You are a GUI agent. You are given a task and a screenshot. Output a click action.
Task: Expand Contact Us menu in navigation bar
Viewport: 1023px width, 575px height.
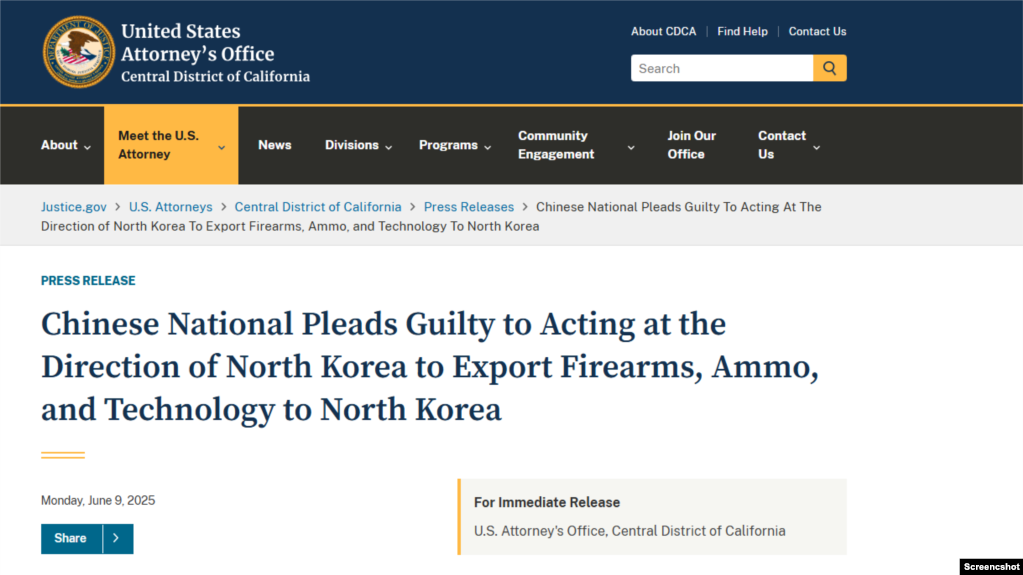pyautogui.click(x=788, y=145)
